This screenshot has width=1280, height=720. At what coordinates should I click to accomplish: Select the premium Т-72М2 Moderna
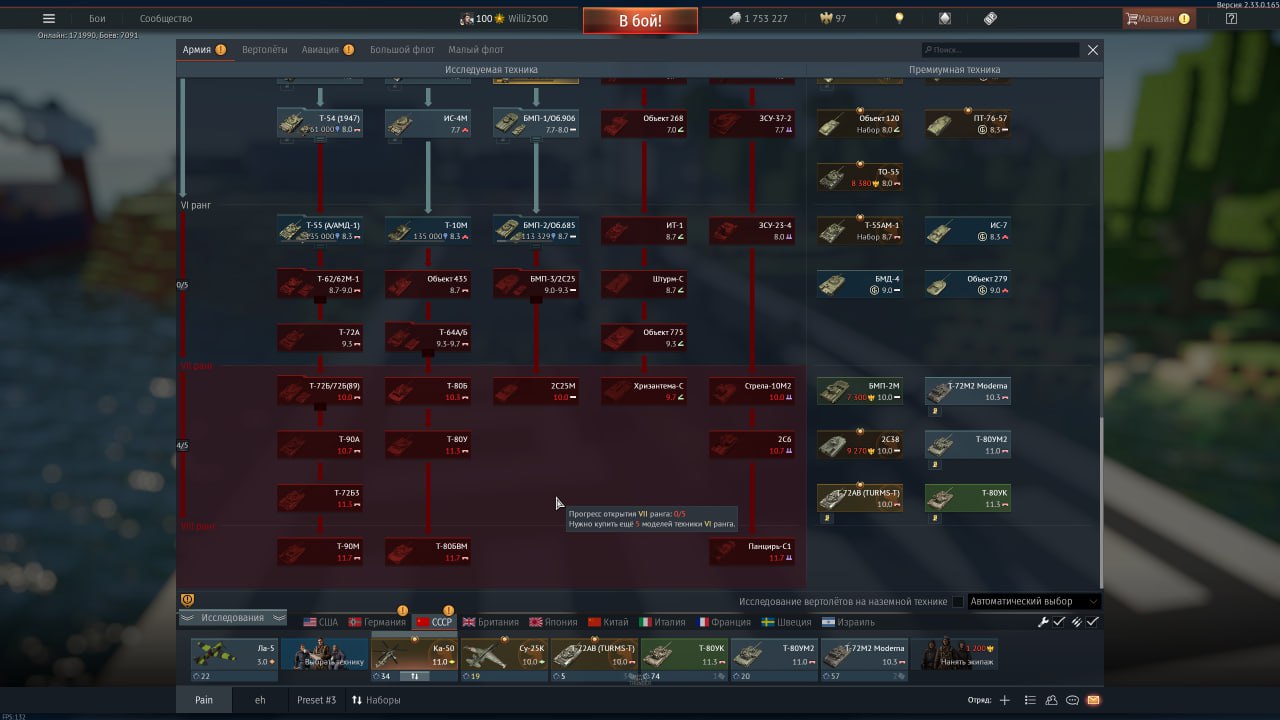coord(968,391)
